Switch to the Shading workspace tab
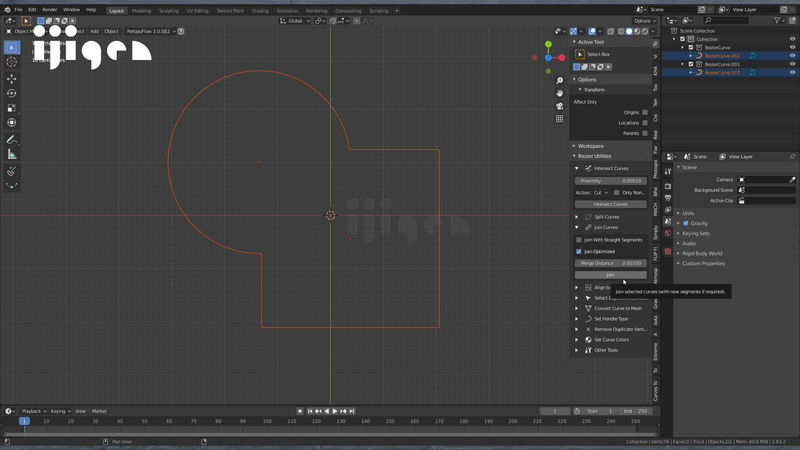Image resolution: width=800 pixels, height=450 pixels. 260,11
